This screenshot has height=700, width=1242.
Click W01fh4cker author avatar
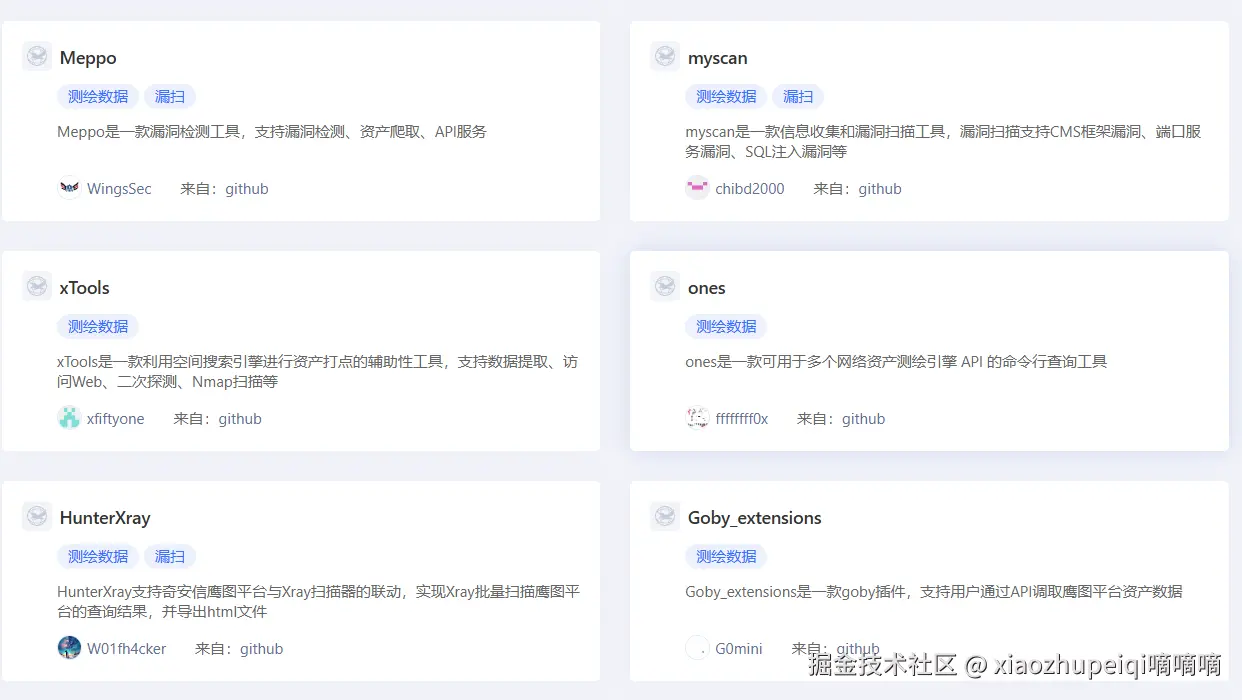69,648
